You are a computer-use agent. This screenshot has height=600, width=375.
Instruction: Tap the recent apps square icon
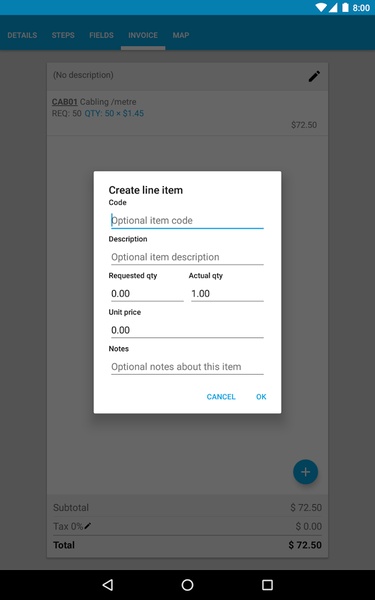(x=267, y=584)
